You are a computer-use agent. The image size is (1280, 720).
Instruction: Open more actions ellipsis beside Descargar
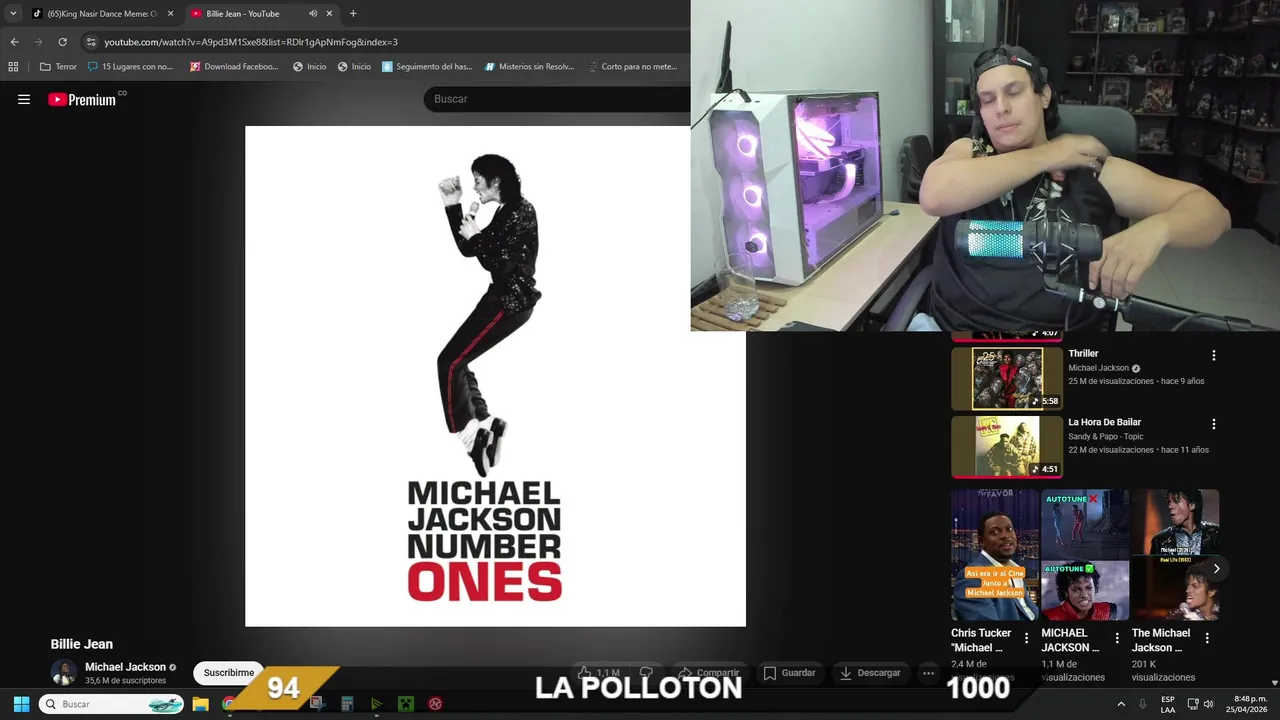(928, 673)
